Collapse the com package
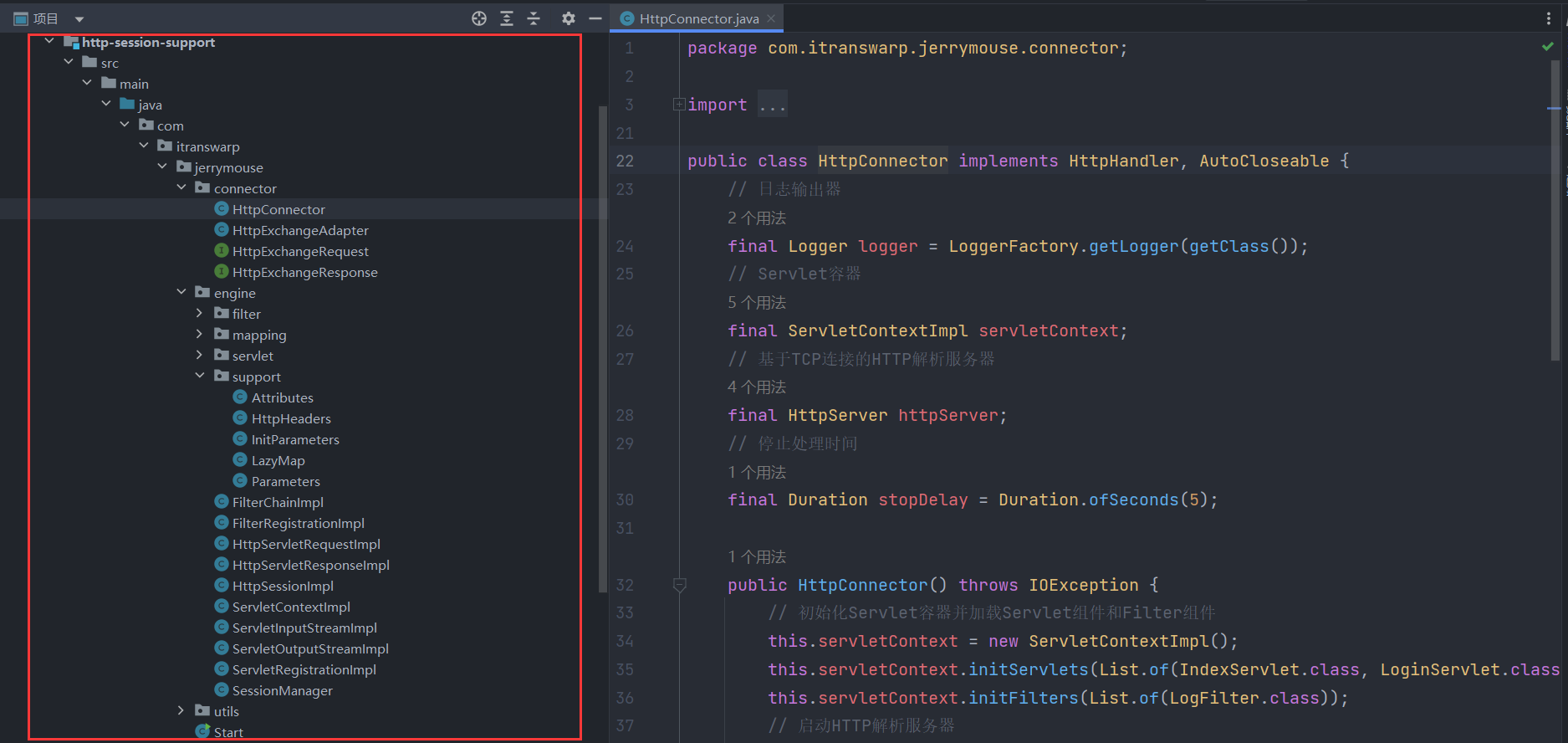Viewport: 1568px width, 743px height. [x=125, y=125]
